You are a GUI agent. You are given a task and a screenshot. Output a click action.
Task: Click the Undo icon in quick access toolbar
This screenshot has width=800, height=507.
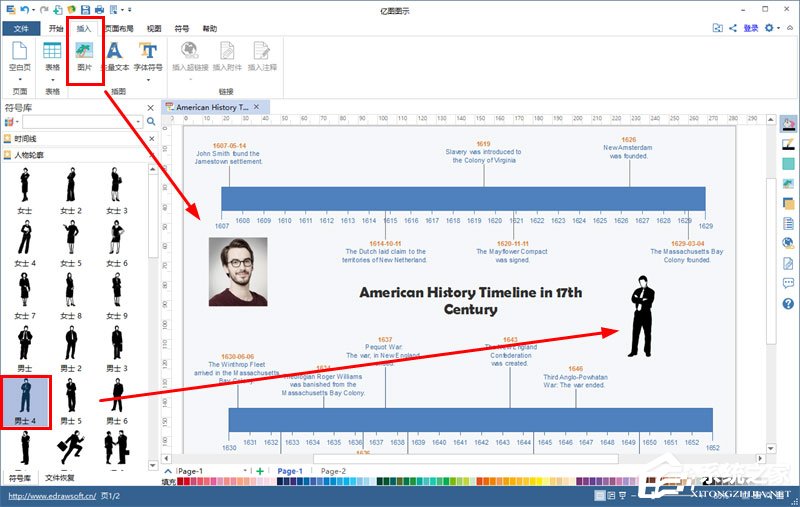coord(24,9)
